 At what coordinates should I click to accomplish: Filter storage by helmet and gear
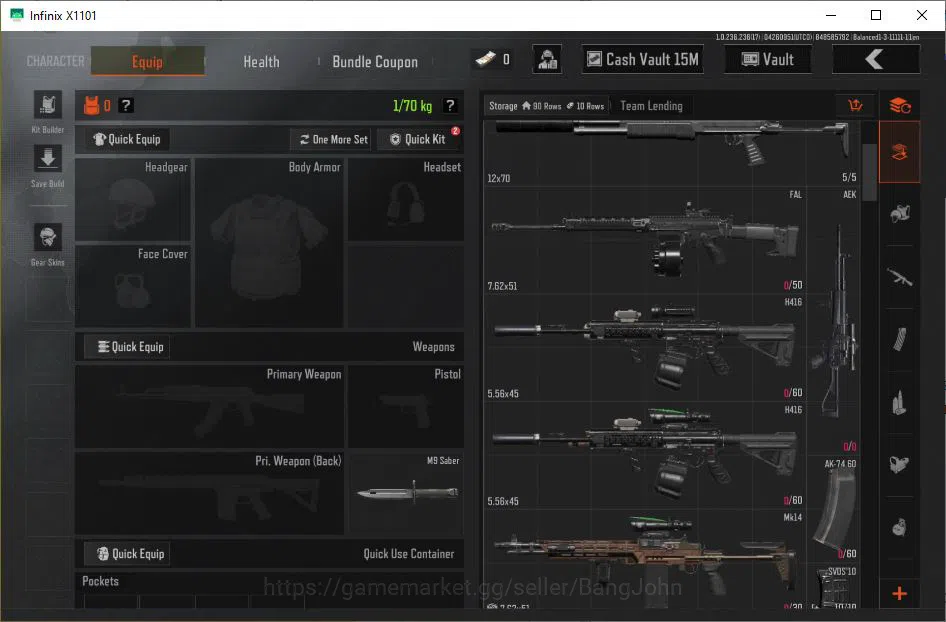pos(900,214)
